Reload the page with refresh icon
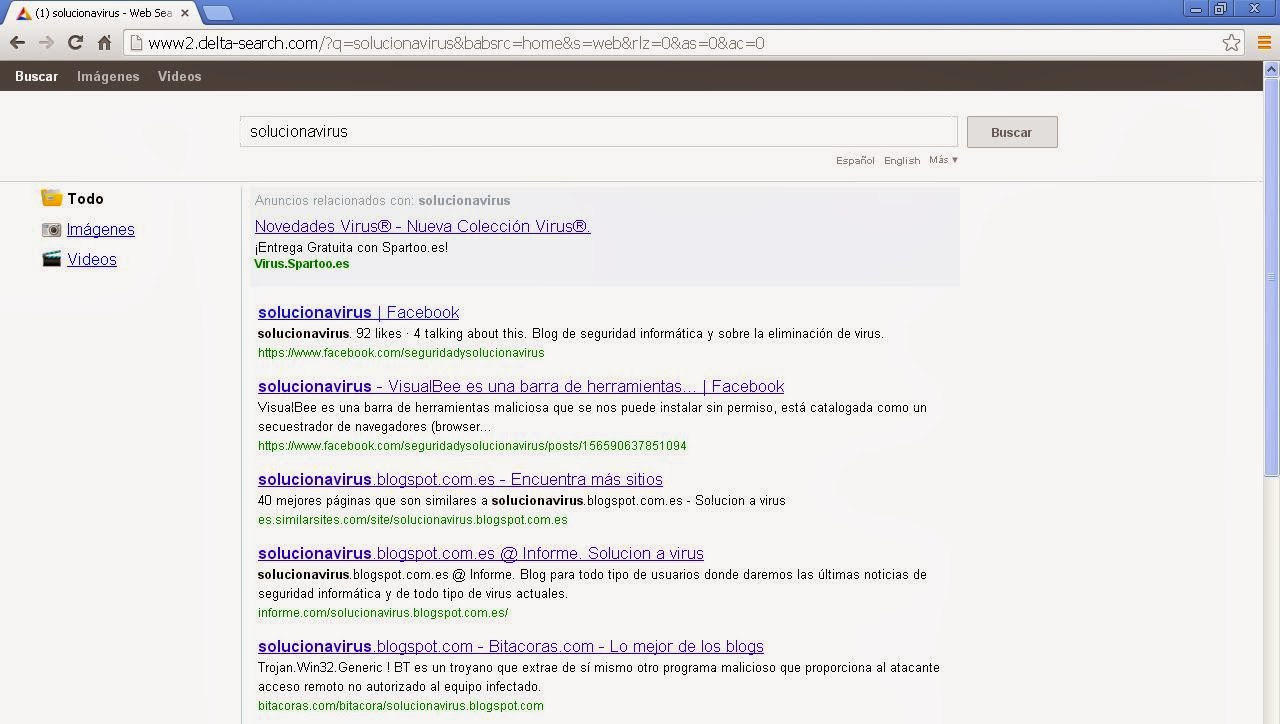1280x724 pixels. pyautogui.click(x=75, y=42)
